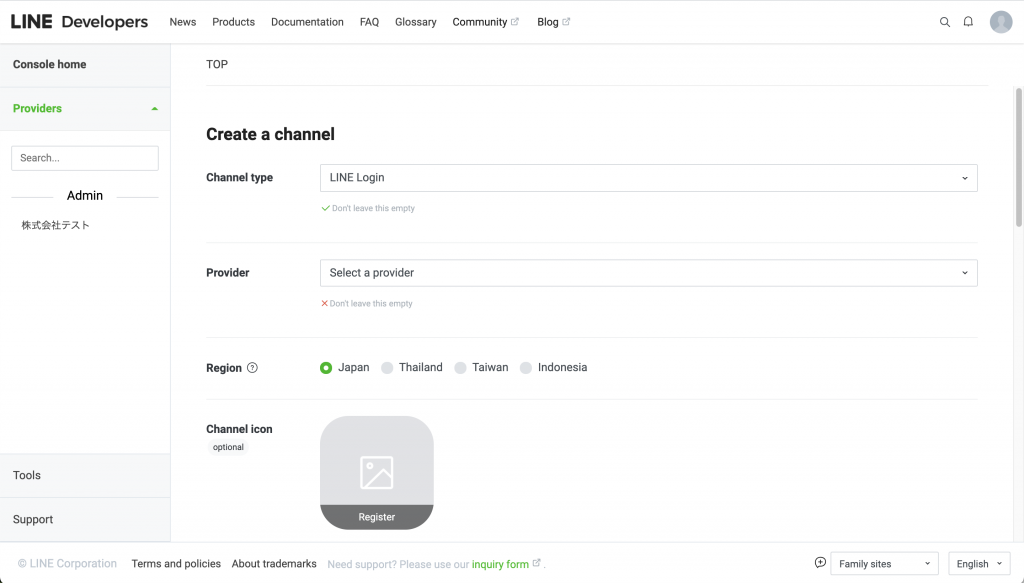Open the Documentation menu item
This screenshot has height=583, width=1024.
307,22
